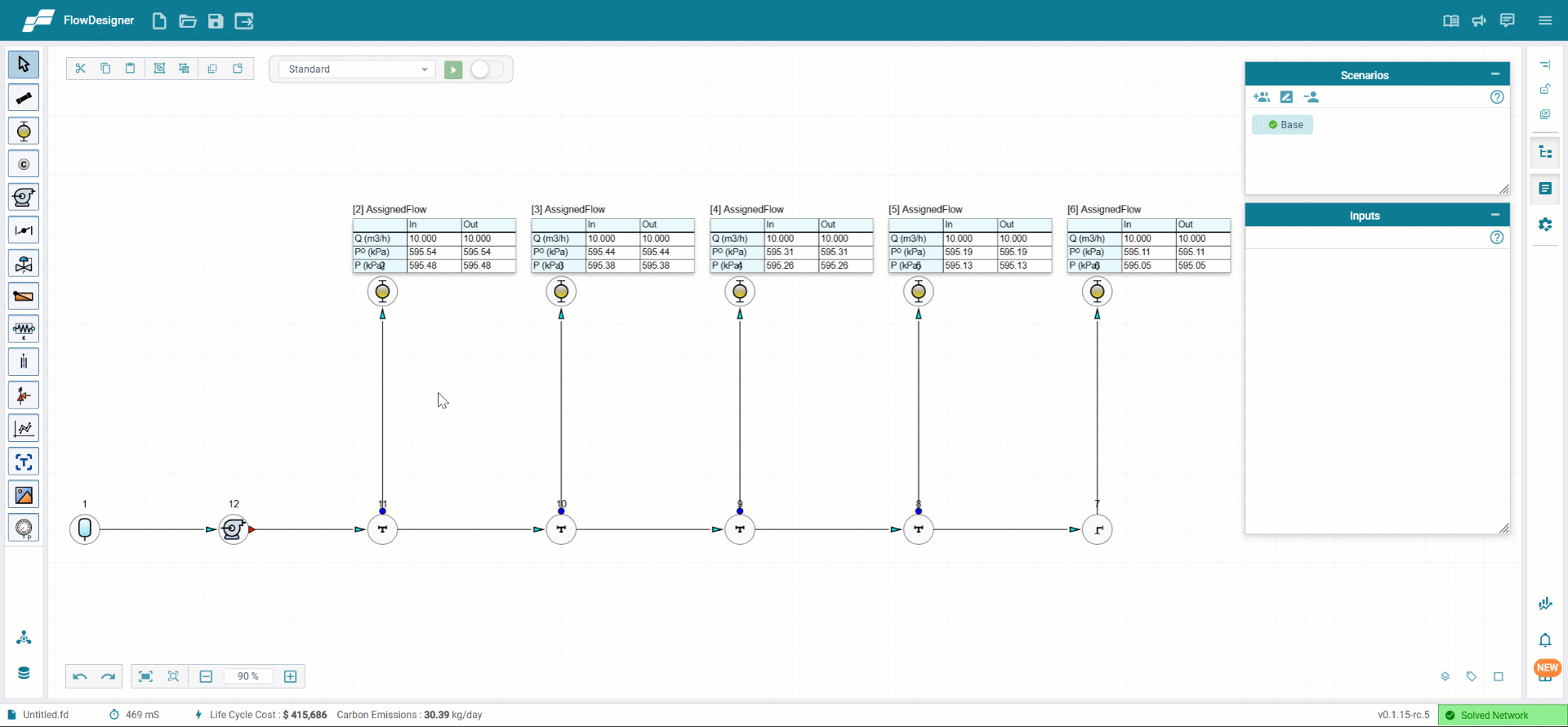Click the fit-to-screen view icon
This screenshot has height=727, width=1568.
click(145, 676)
